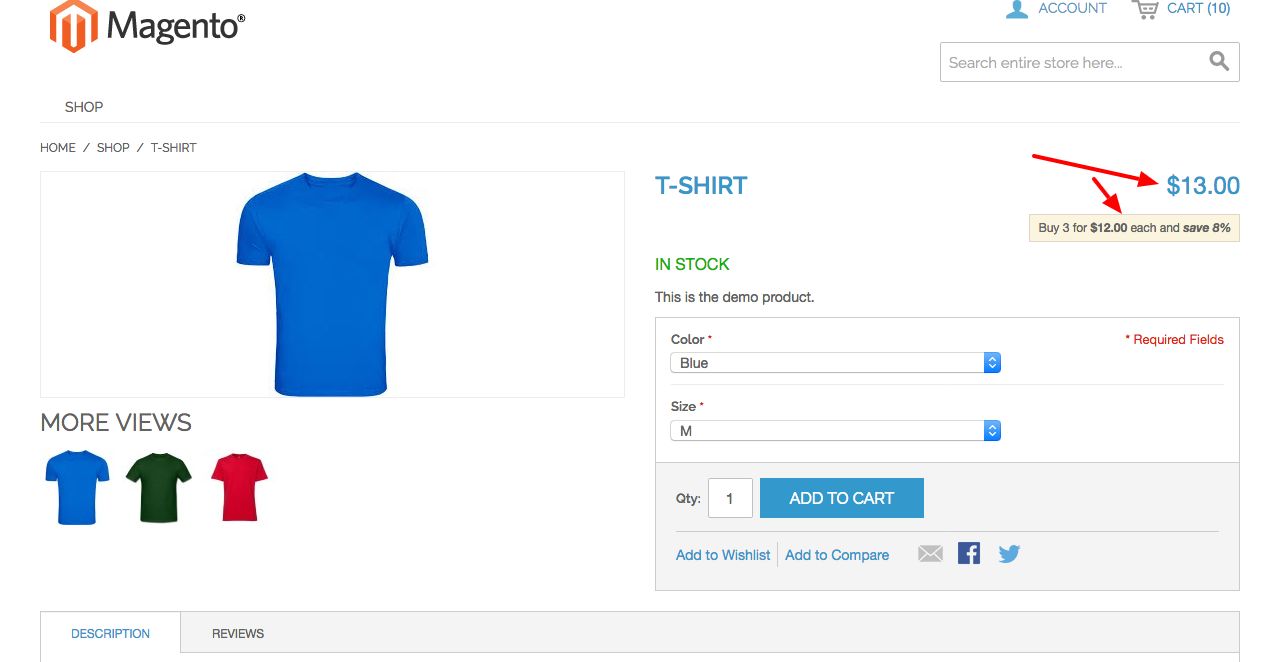Share the product on Twitter

tap(1009, 554)
